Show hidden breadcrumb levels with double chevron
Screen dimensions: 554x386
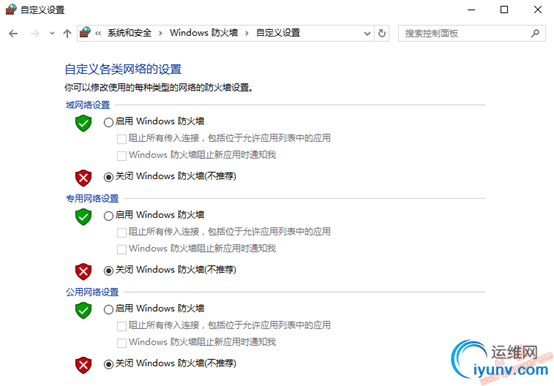98,33
